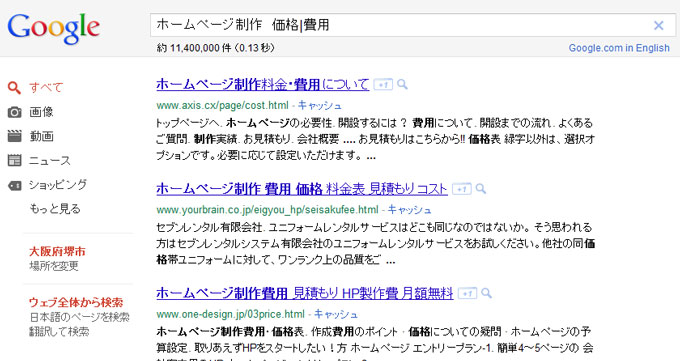Open result ホームページ制作料金・費用について
This screenshot has width=680, height=361.
pyautogui.click(x=263, y=84)
